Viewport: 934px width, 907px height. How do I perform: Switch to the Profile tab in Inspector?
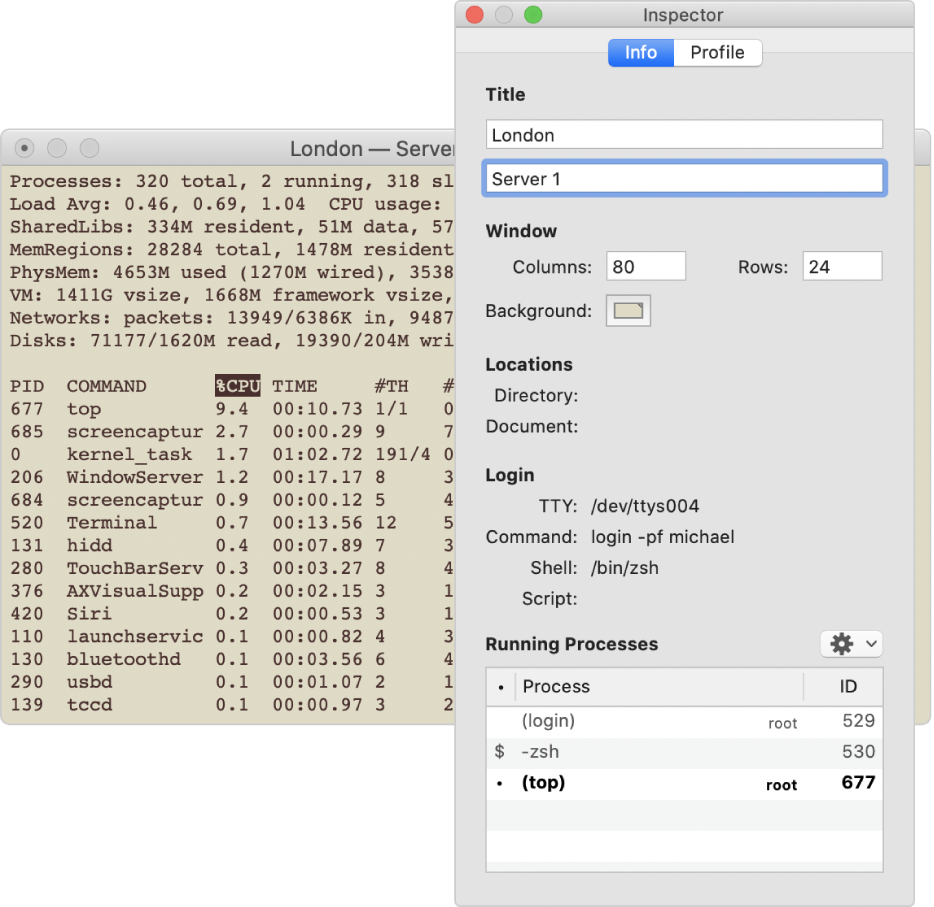(717, 52)
